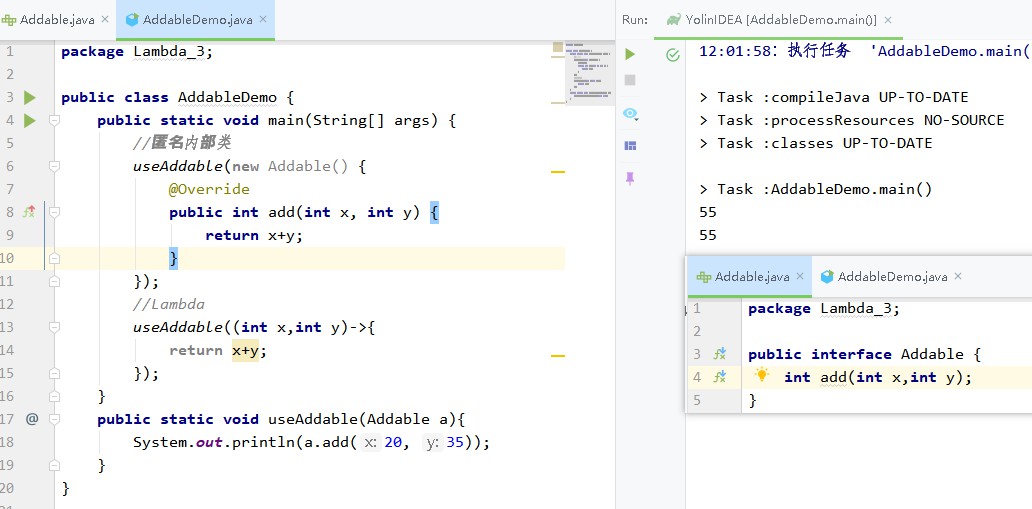Select the AddableDemo.java tab in the floating editor
Screen dimensions: 1032x509
[892, 277]
